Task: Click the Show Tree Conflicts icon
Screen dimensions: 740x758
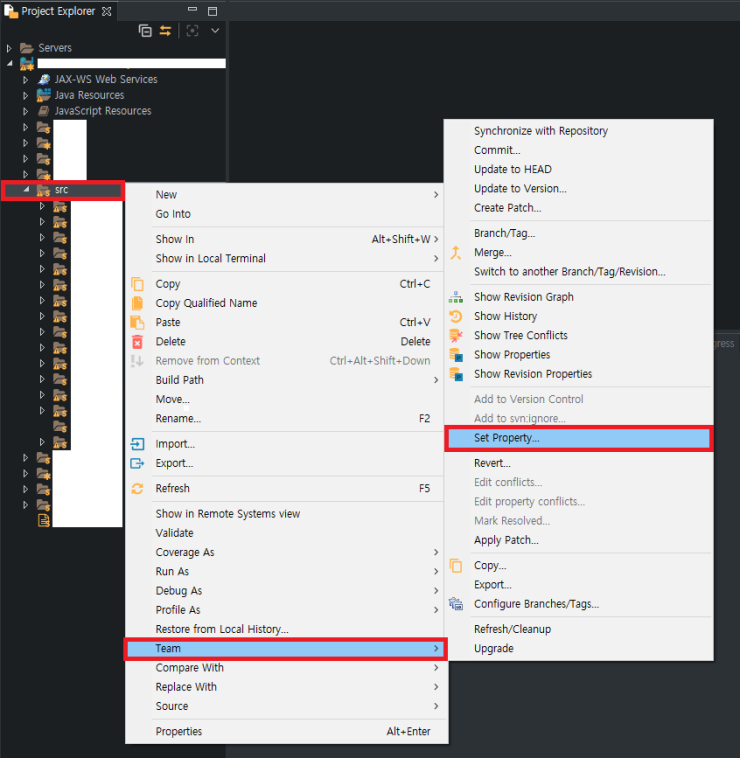Action: (x=456, y=335)
